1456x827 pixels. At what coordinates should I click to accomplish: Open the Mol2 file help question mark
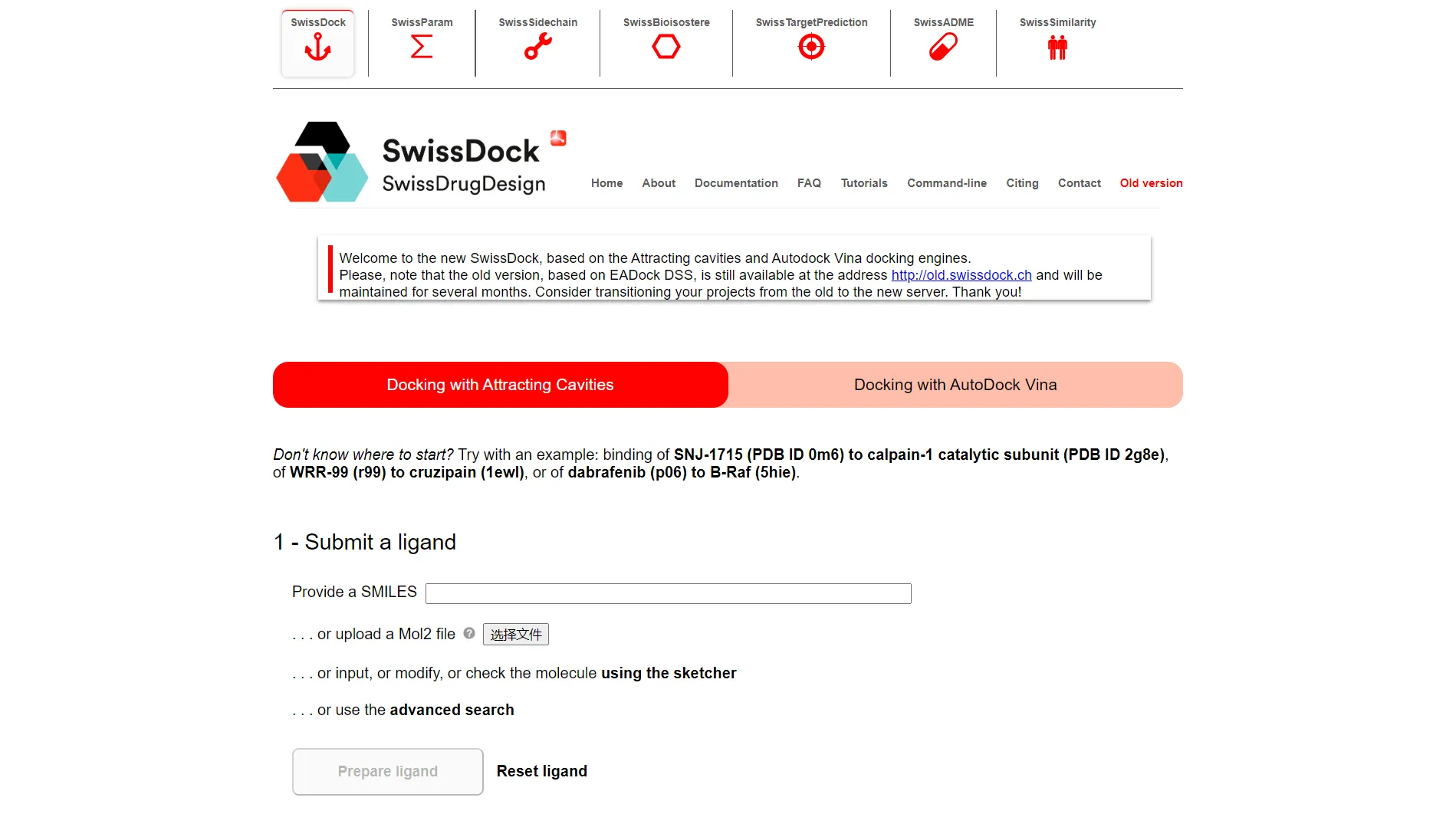[468, 634]
